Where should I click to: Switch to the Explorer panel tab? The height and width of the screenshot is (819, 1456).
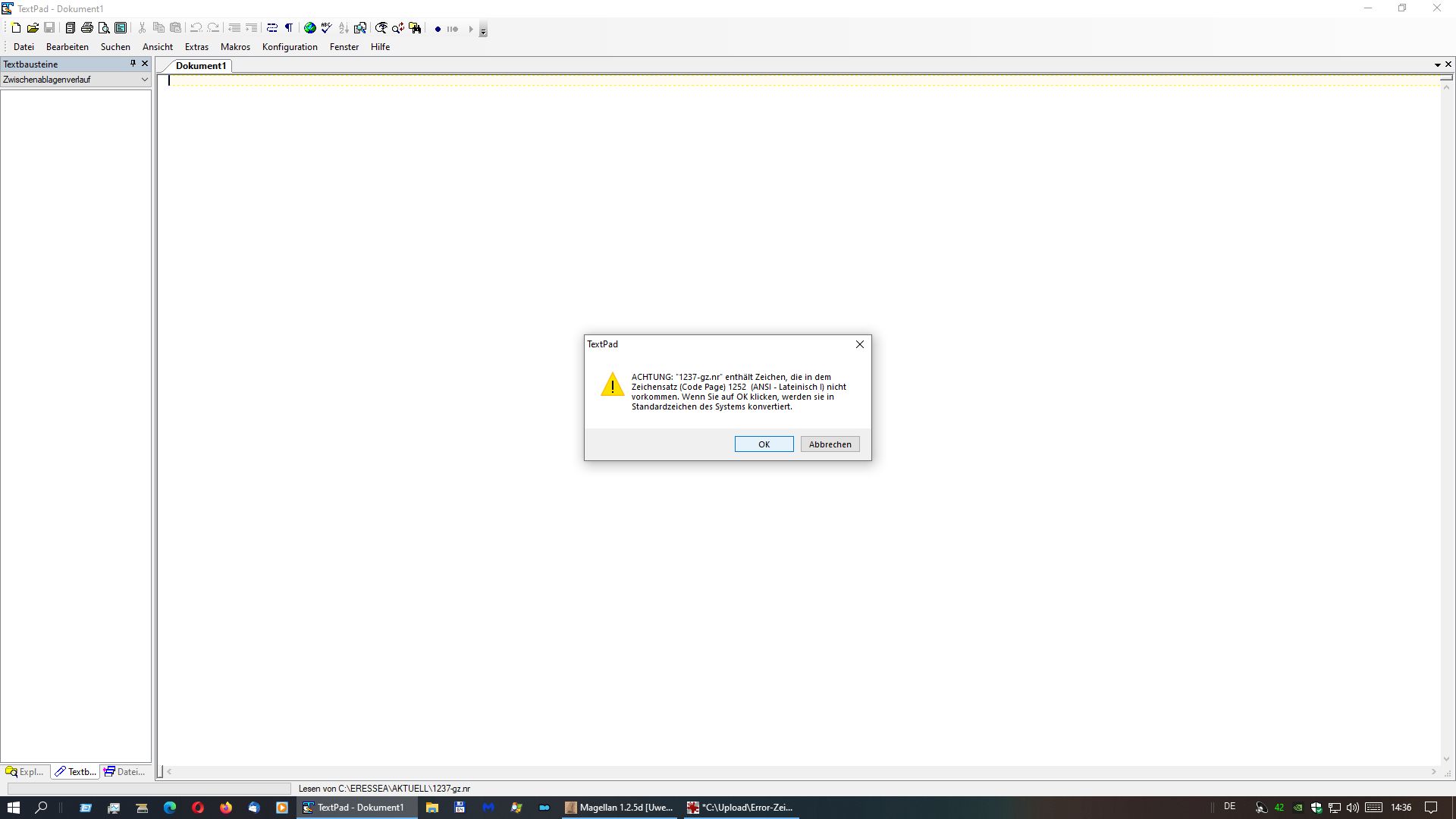tap(25, 772)
